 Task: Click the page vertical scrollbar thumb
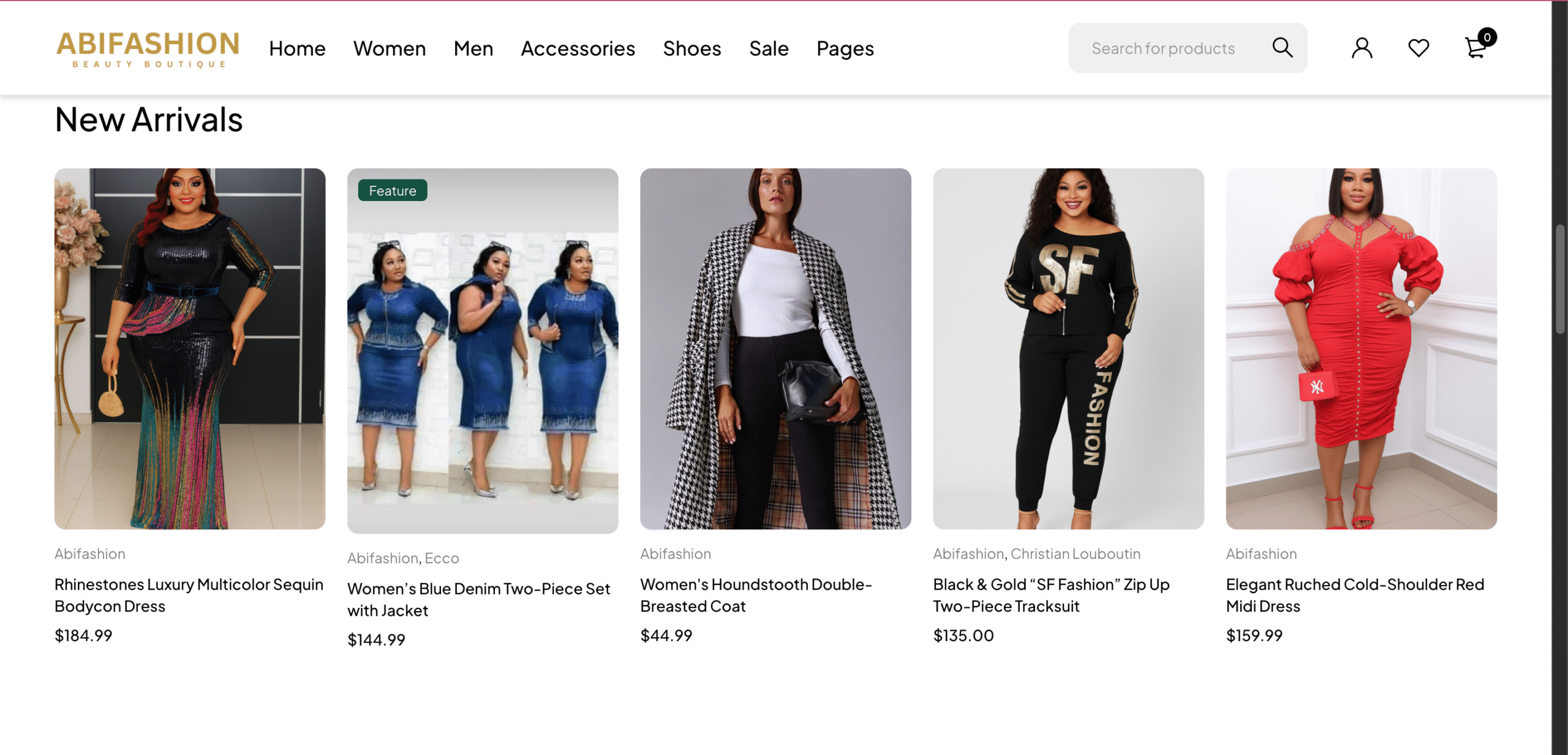pos(1559,279)
